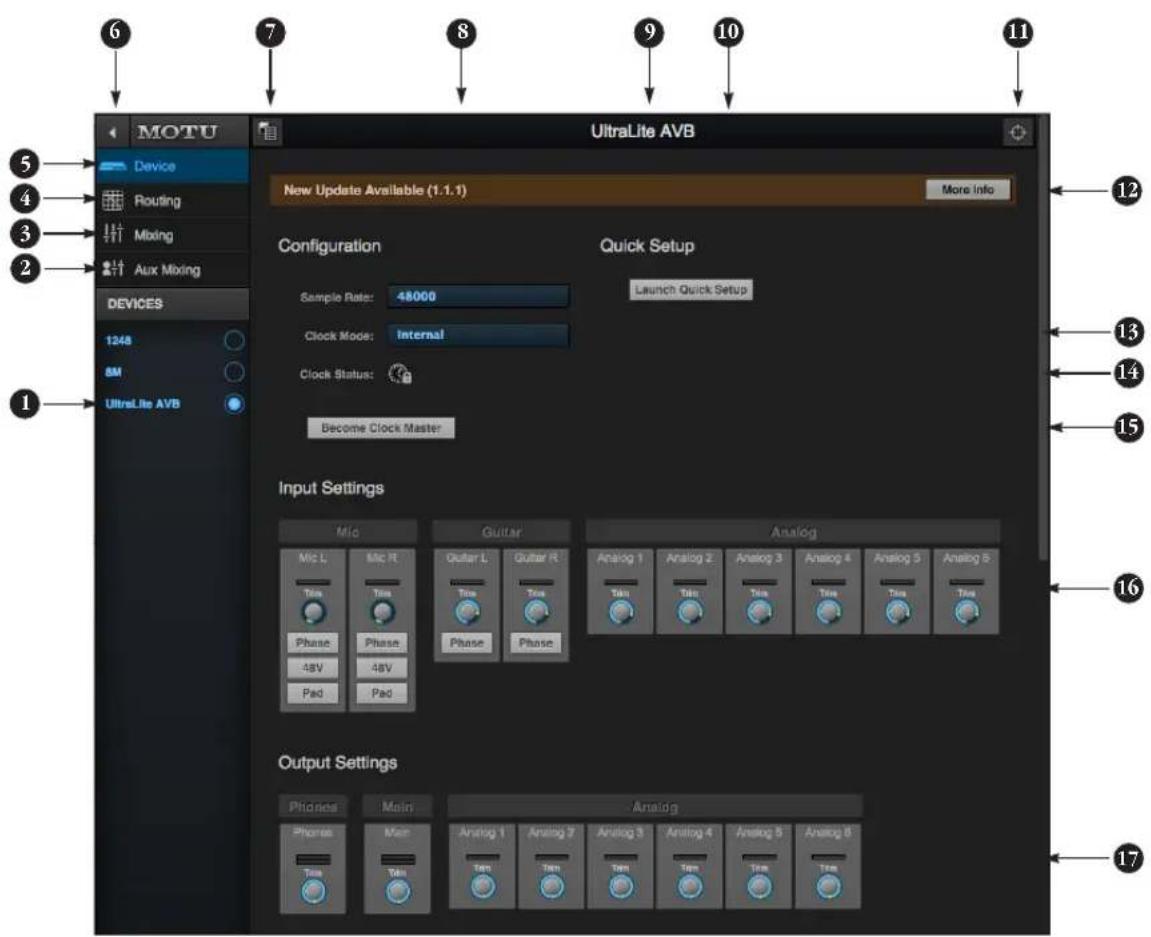
Task: Enable 48V on Mic L
Action: [313, 668]
